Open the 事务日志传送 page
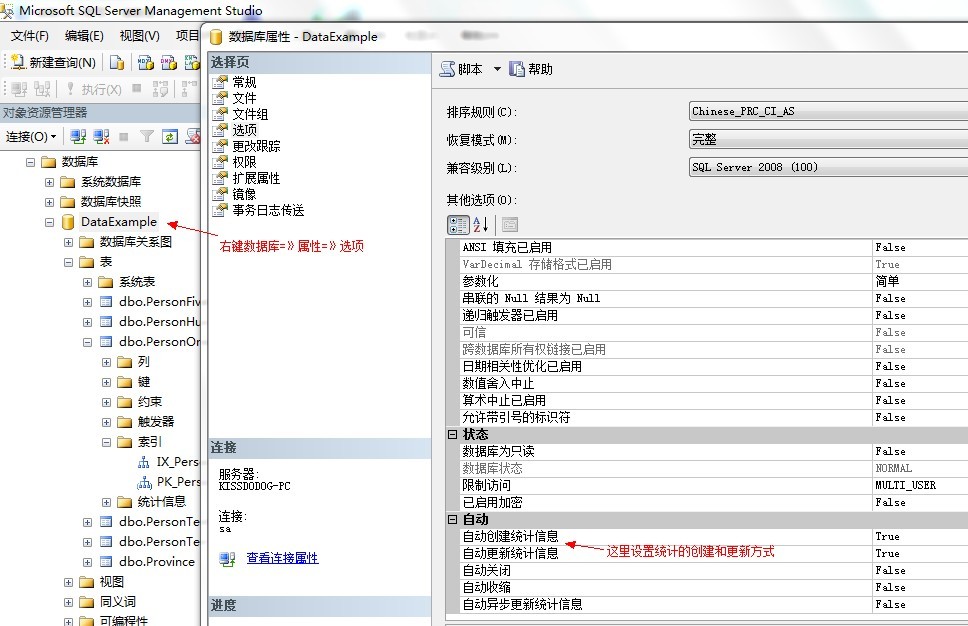This screenshot has width=968, height=626. pyautogui.click(x=268, y=211)
